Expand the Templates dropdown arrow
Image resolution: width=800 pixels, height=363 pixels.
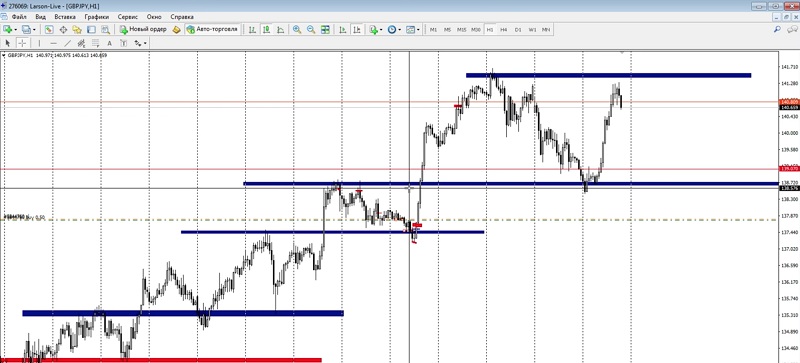tap(418, 30)
